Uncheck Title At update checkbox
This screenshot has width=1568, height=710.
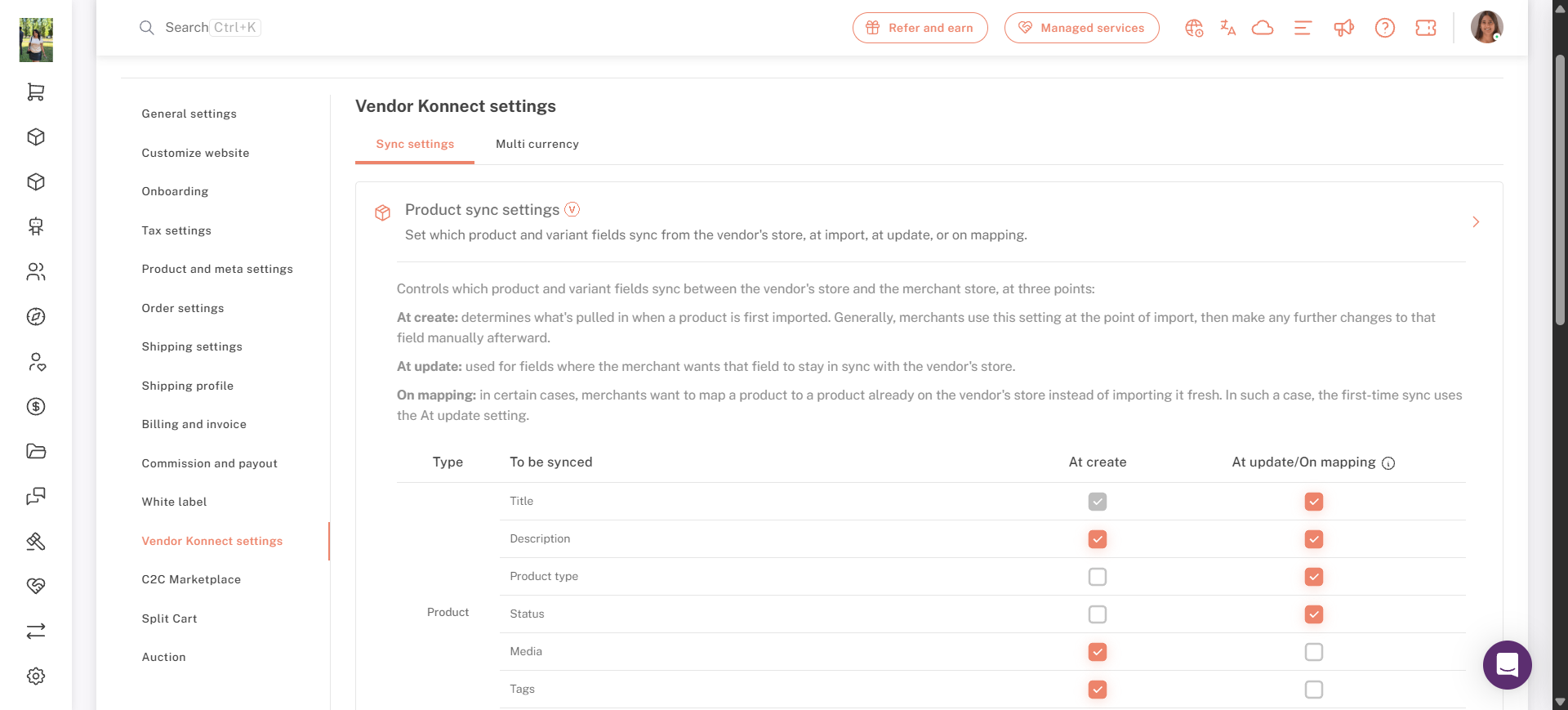pos(1314,502)
